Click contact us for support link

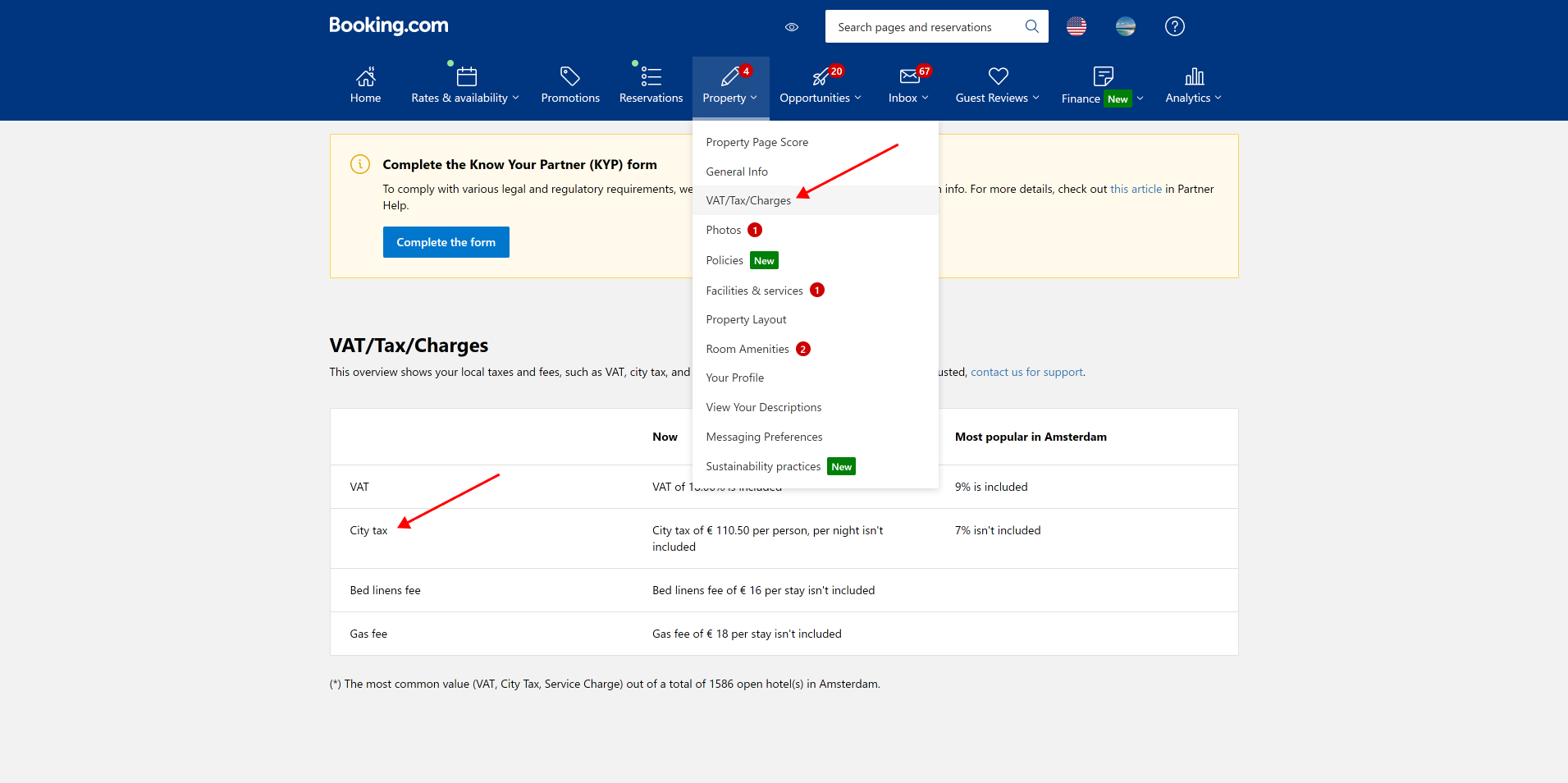(x=1026, y=372)
